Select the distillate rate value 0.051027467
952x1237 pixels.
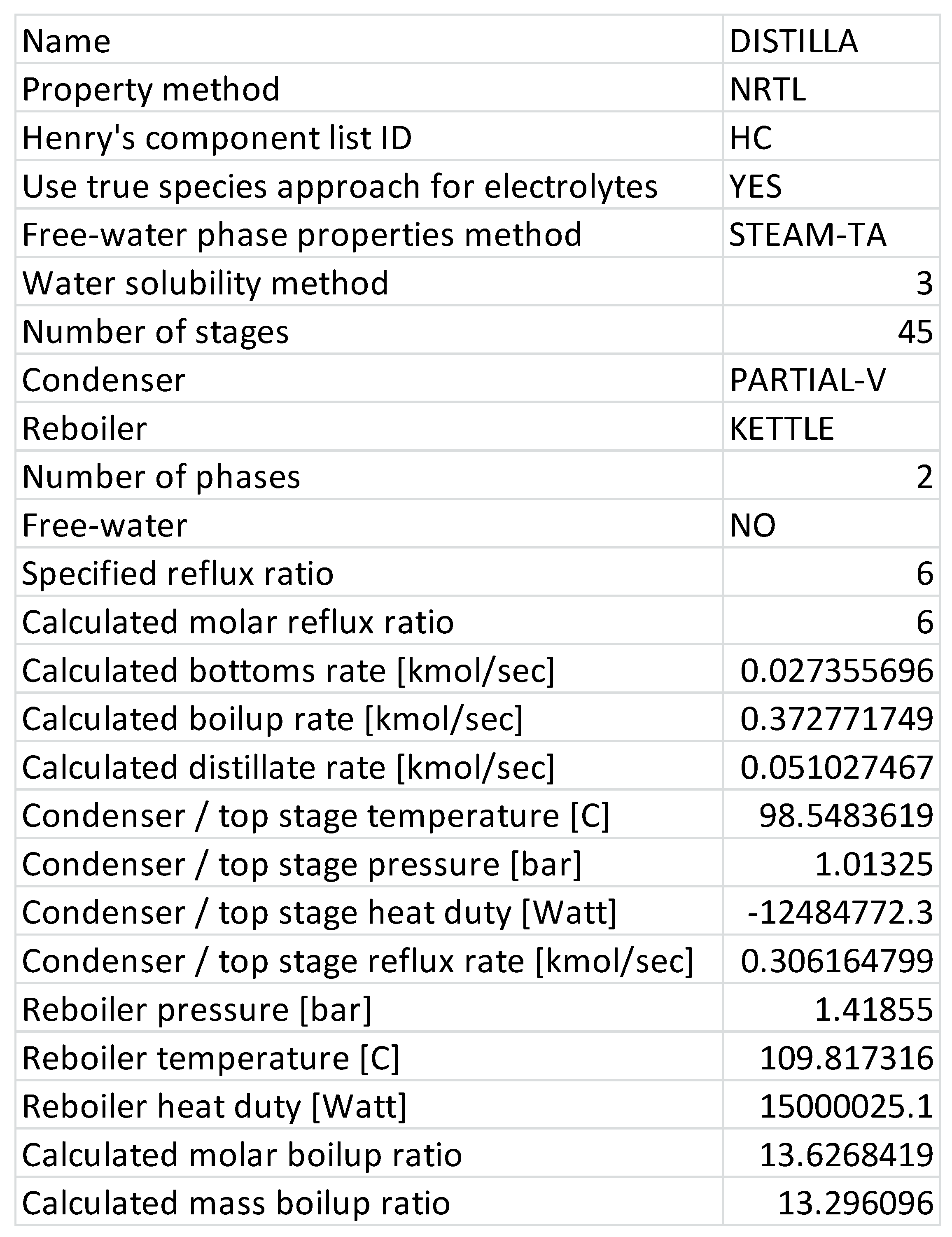tap(836, 768)
